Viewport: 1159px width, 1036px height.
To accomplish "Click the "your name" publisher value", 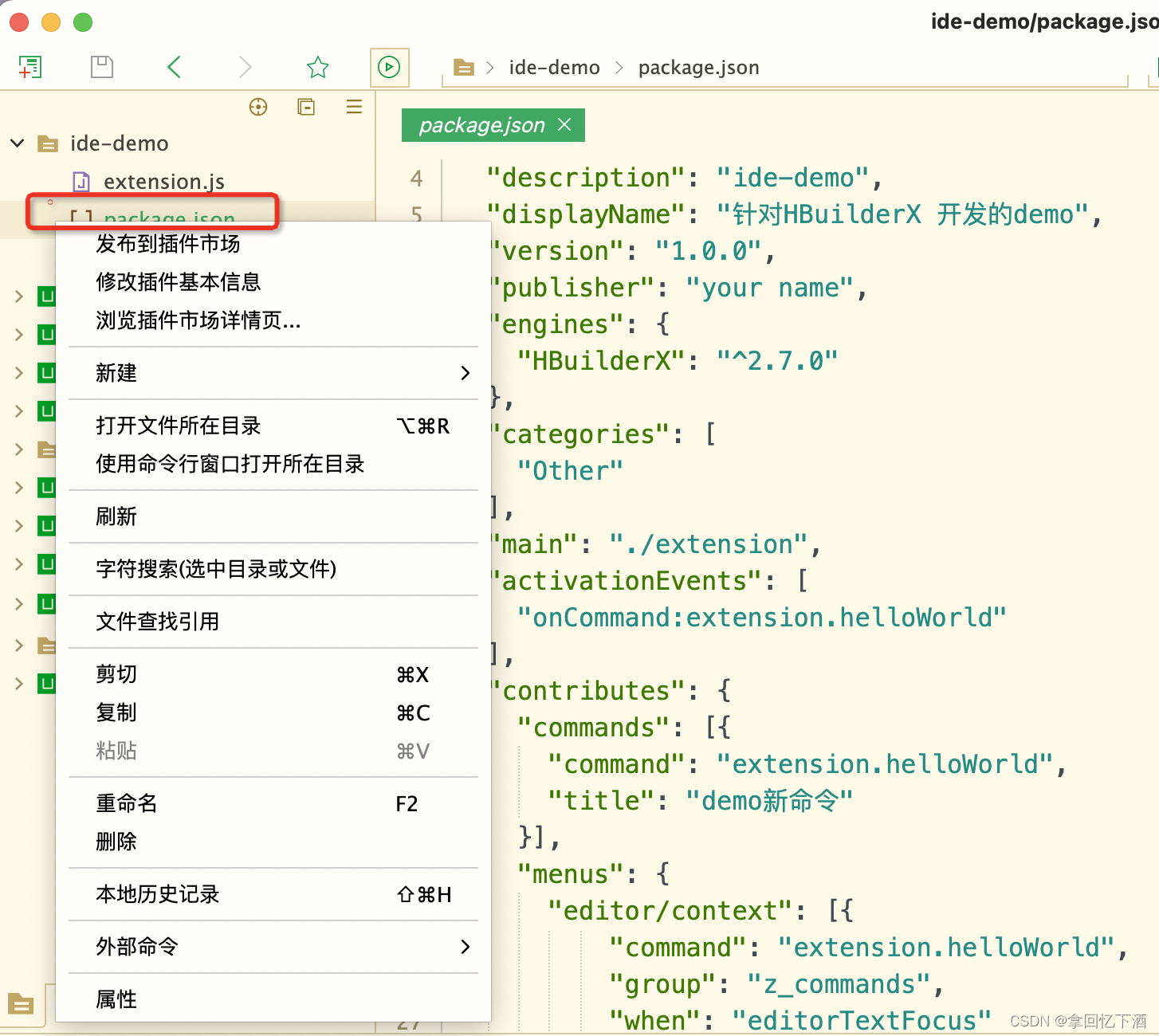I will [769, 288].
